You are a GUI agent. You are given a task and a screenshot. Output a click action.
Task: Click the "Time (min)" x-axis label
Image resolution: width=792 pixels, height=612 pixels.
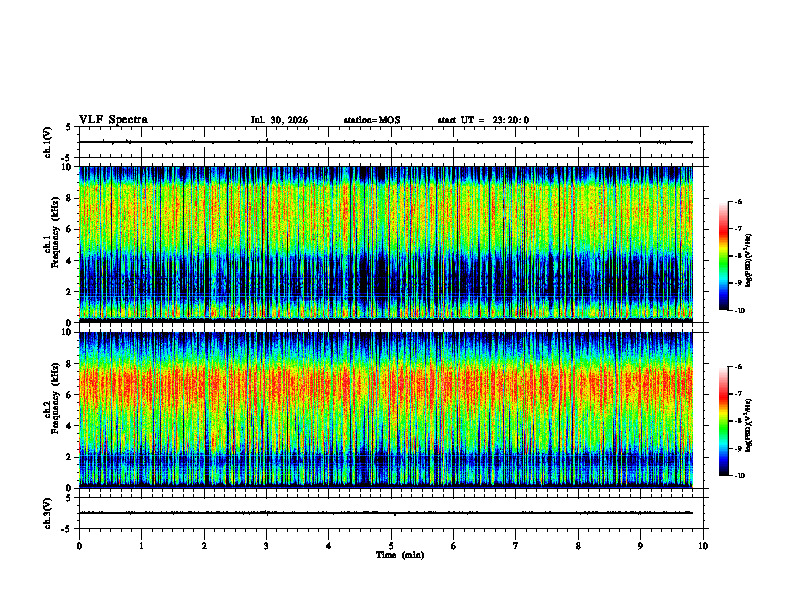(x=400, y=555)
